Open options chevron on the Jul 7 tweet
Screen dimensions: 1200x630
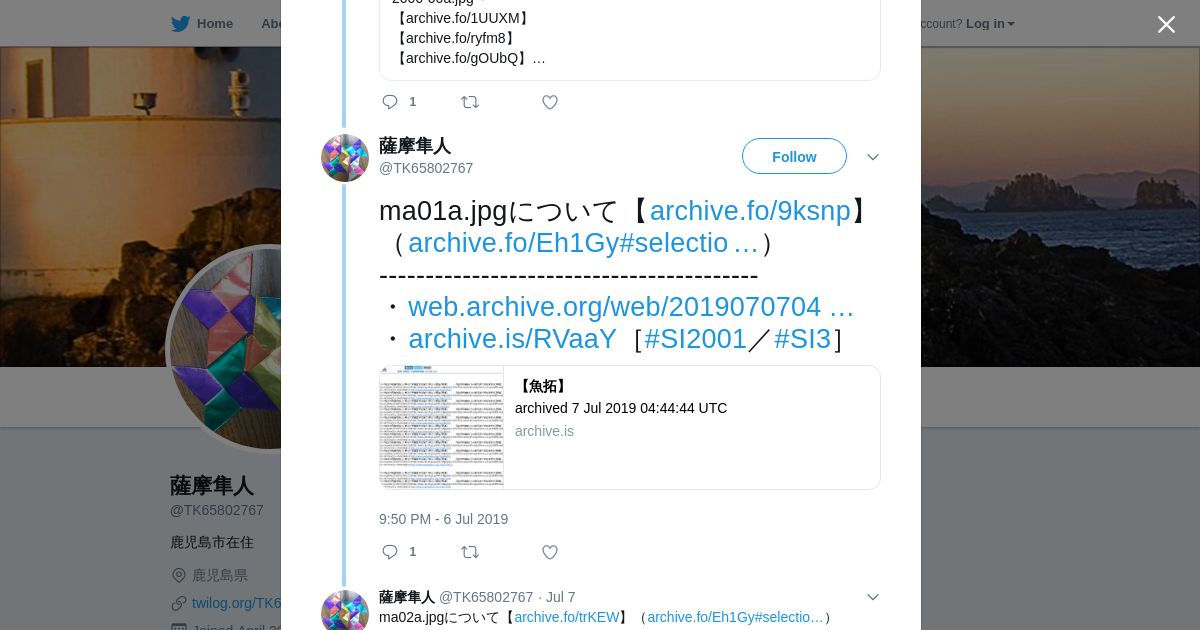tap(873, 597)
